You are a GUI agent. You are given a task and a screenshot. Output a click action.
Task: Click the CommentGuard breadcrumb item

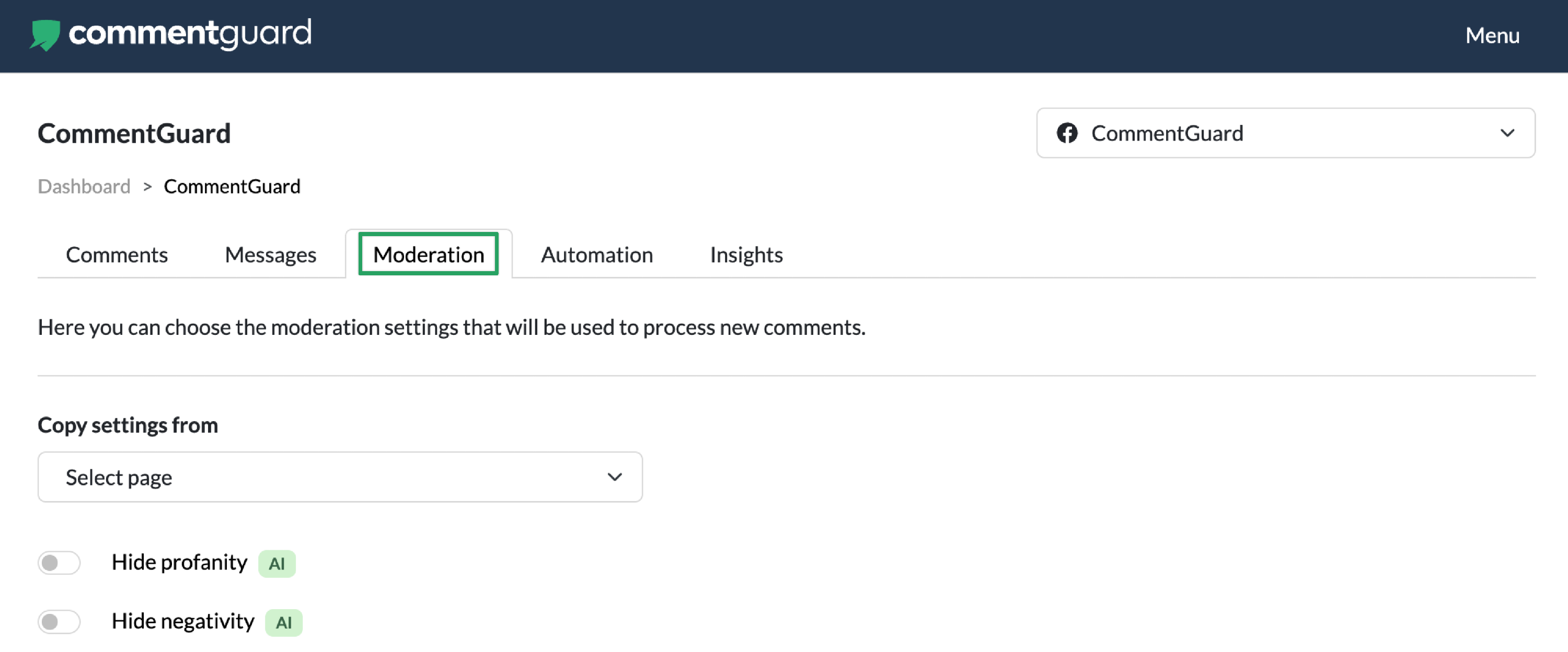(x=232, y=186)
